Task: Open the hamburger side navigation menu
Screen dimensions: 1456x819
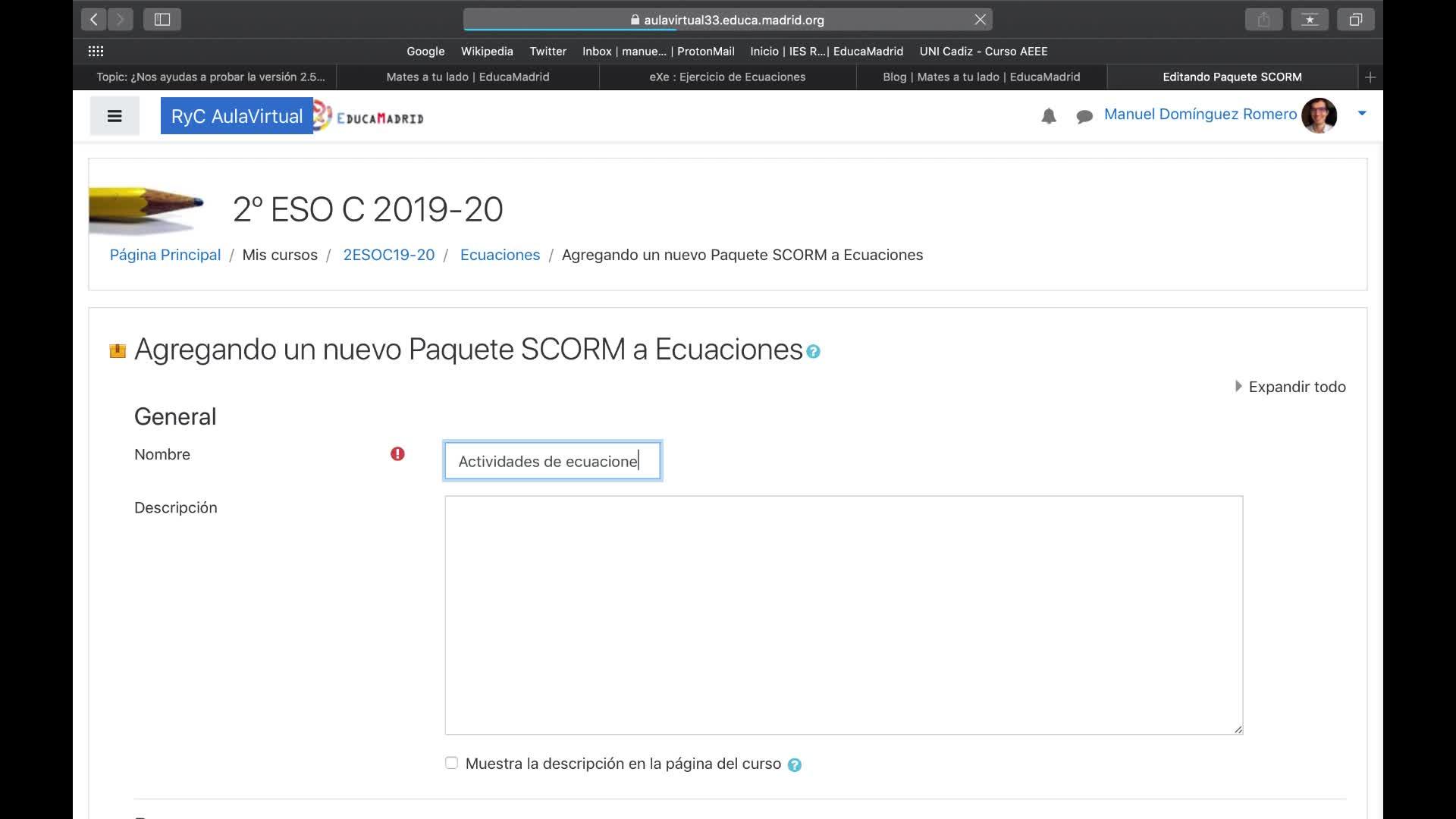Action: 114,116
